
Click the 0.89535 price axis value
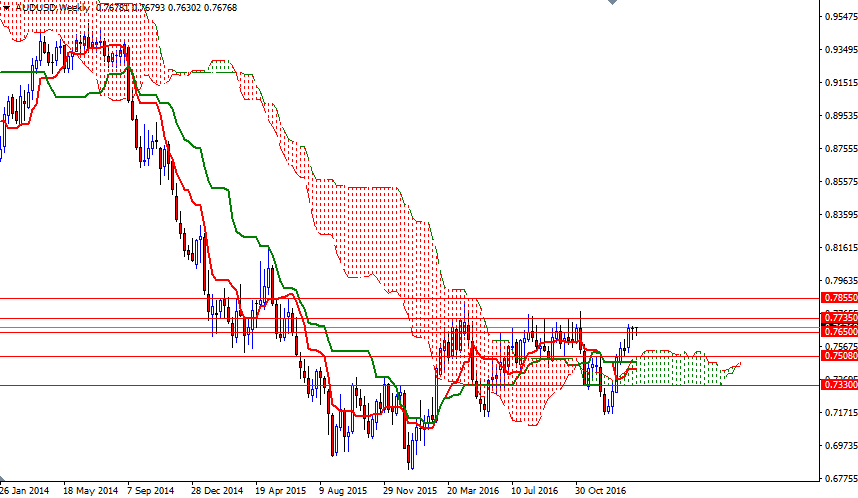pos(841,115)
